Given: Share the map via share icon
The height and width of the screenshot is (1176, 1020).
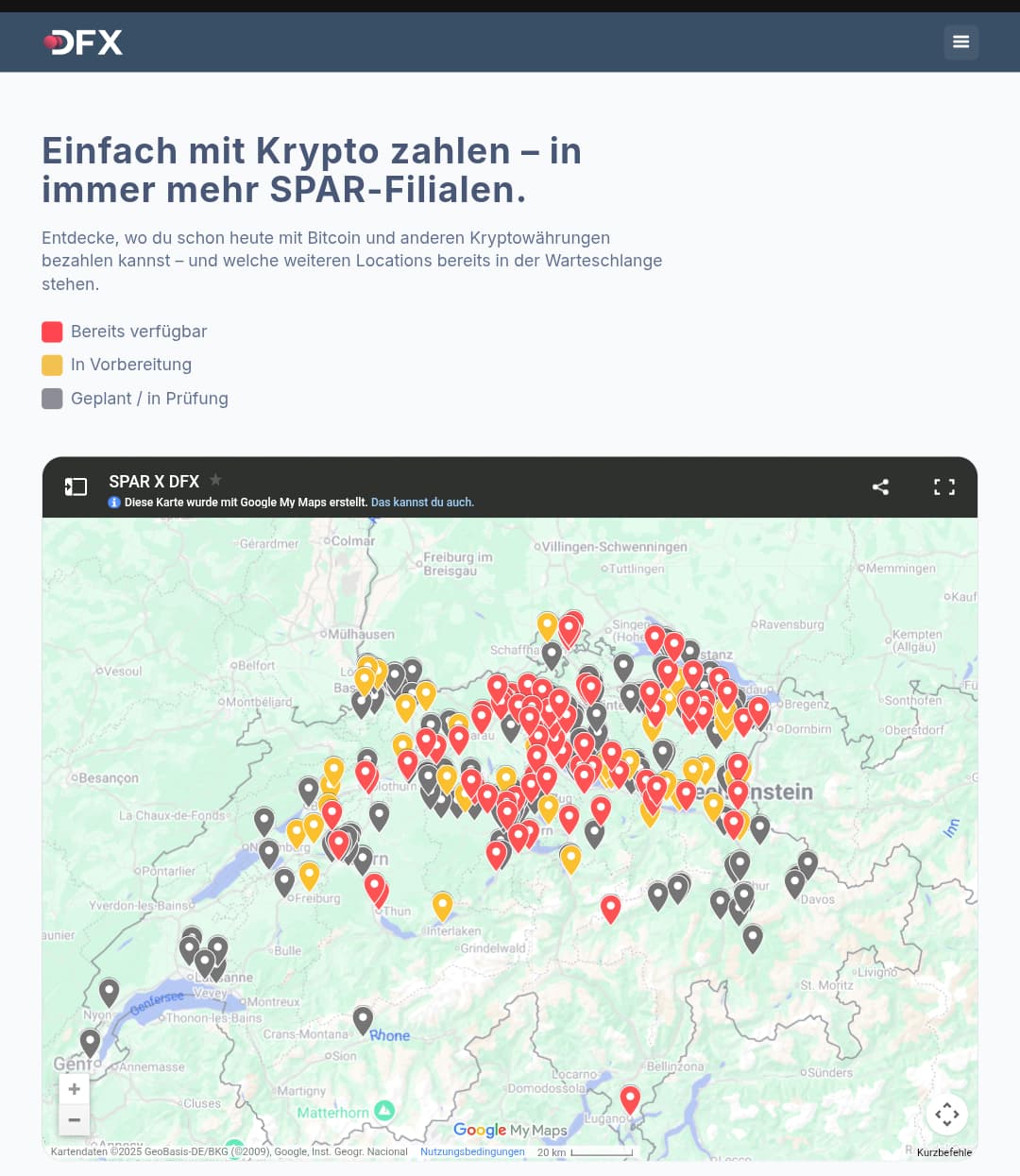Looking at the screenshot, I should tap(880, 486).
